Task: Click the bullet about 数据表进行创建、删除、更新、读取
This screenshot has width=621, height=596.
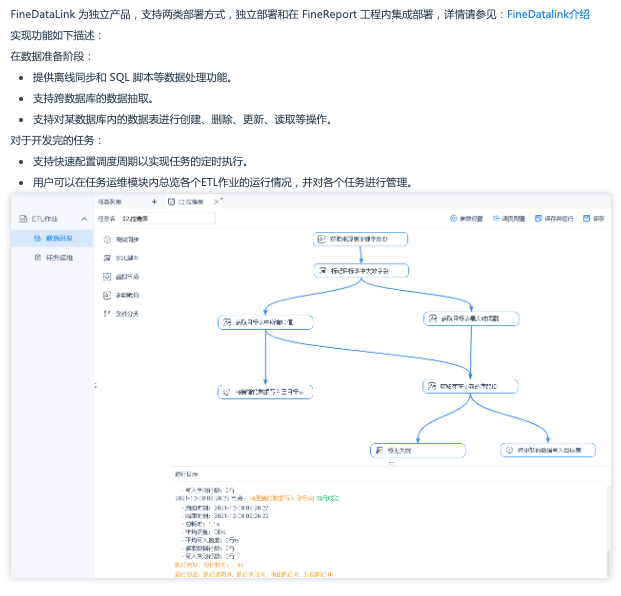Action: [182, 120]
